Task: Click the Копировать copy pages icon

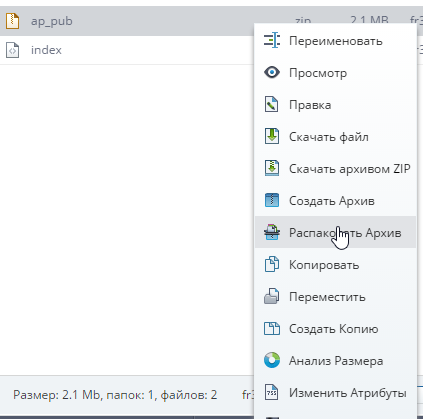Action: (272, 264)
